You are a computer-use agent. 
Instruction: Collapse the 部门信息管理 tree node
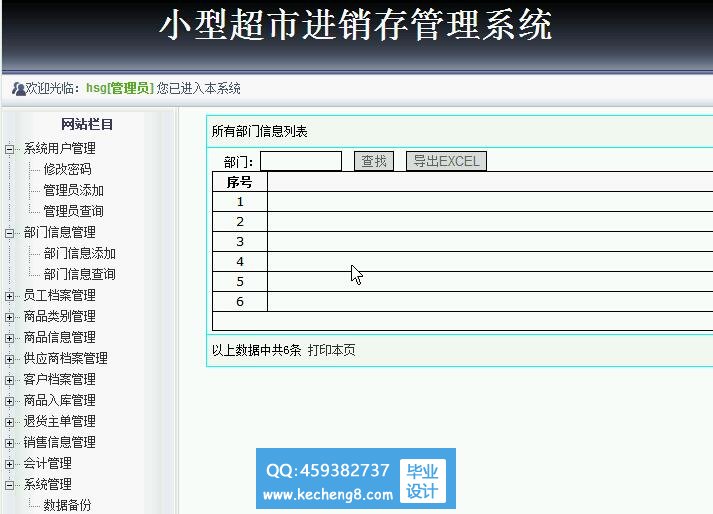9,233
